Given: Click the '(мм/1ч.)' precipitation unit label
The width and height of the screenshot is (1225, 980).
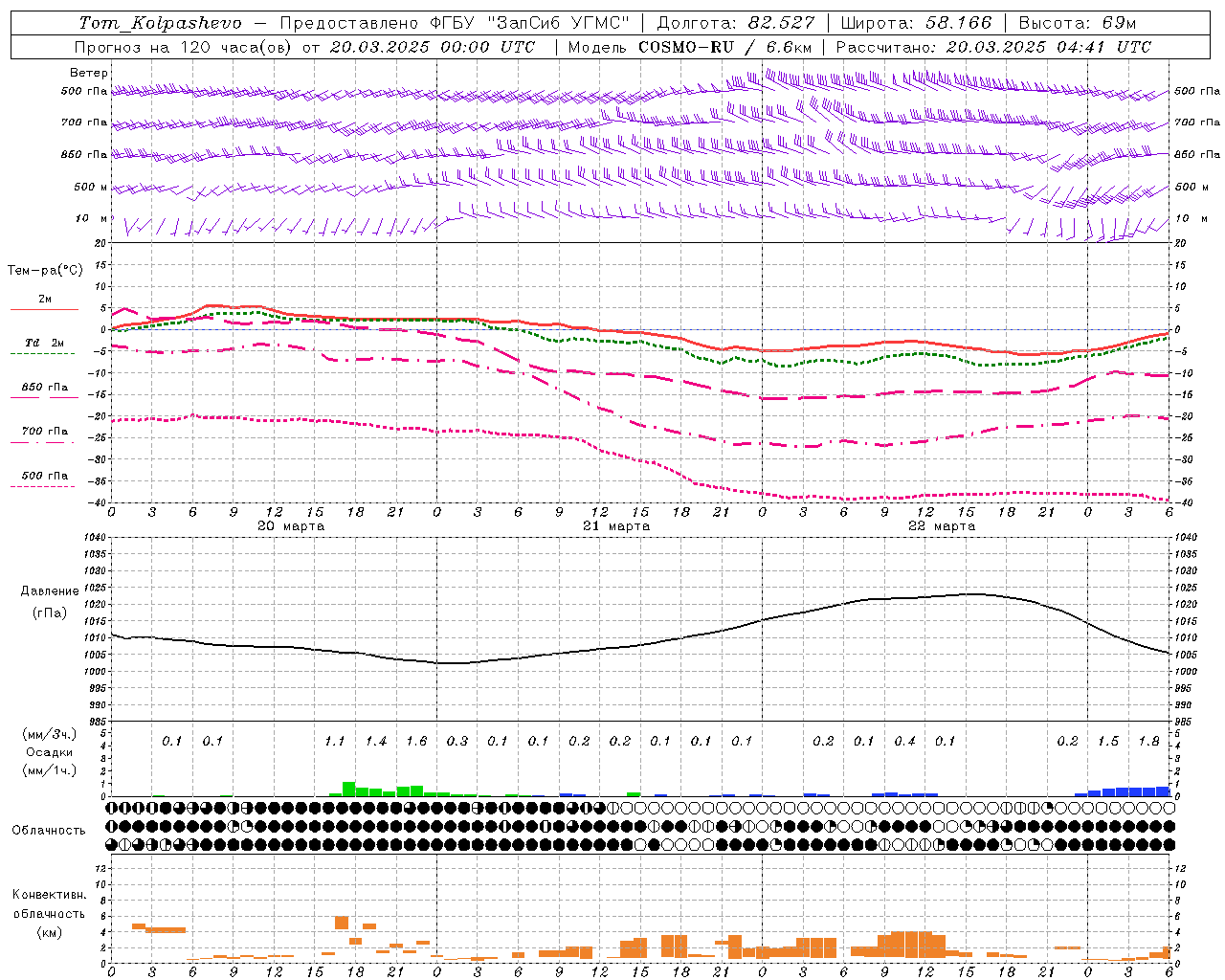Looking at the screenshot, I should (x=50, y=769).
